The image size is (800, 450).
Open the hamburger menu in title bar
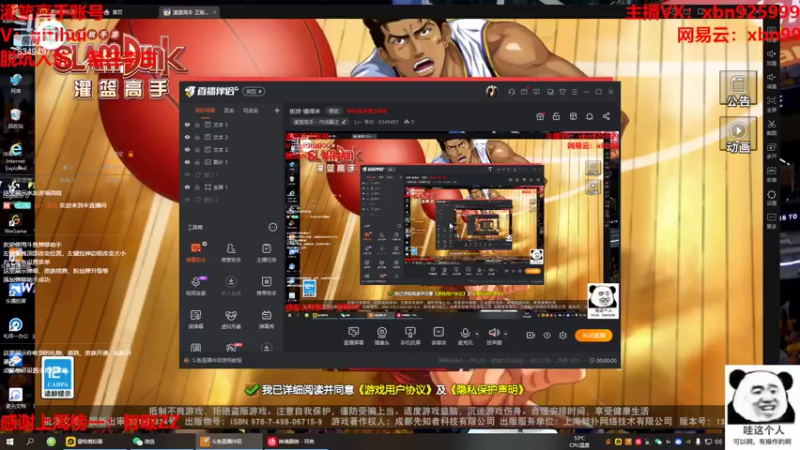tap(574, 92)
